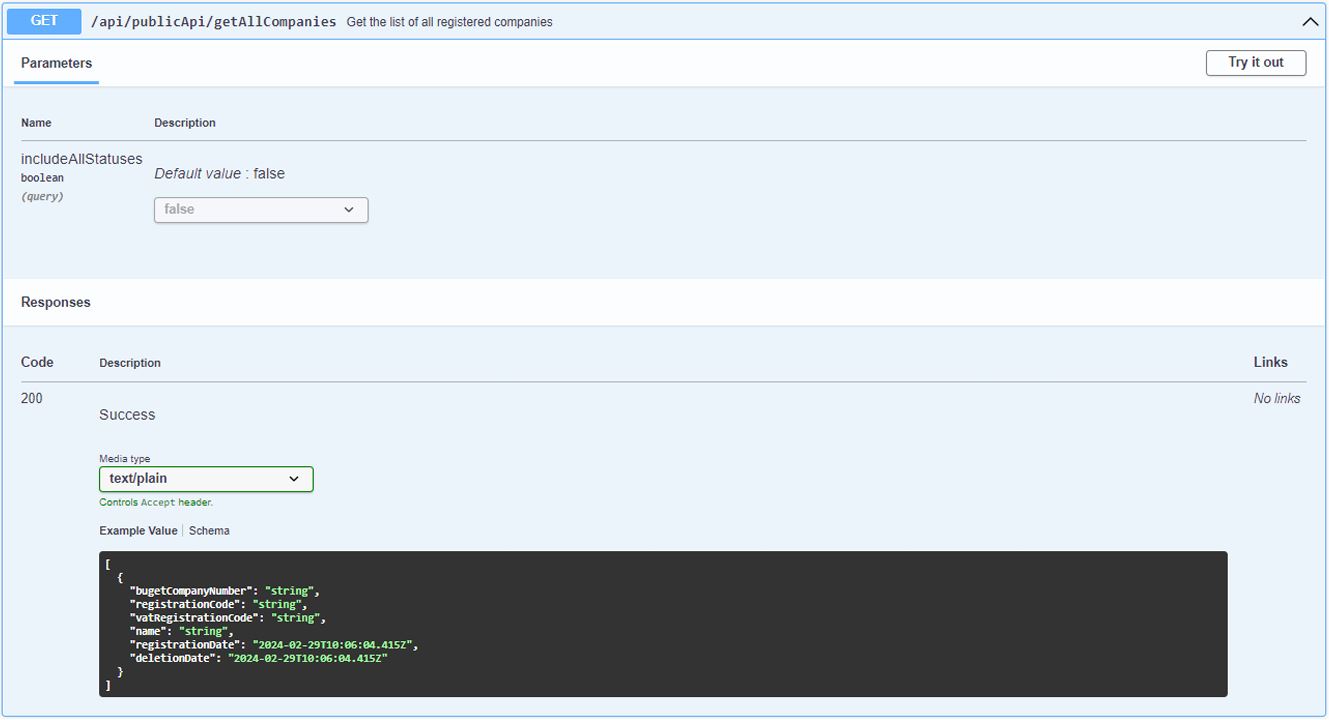Click the parameters Description column header

185,123
